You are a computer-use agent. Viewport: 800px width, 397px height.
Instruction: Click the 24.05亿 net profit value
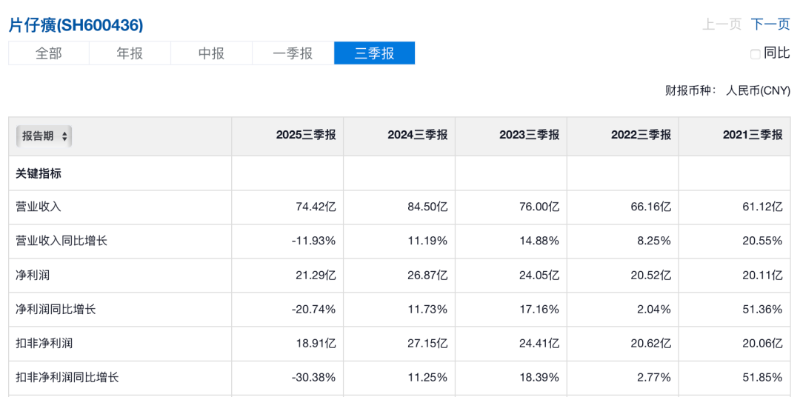click(539, 275)
